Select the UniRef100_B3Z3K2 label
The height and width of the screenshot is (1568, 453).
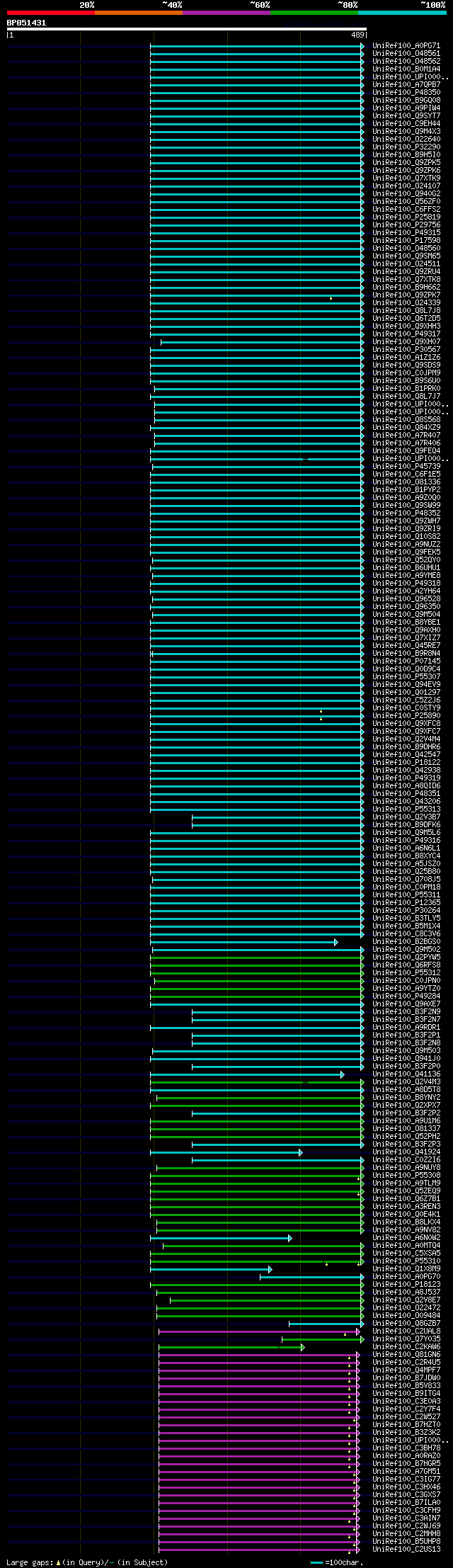click(406, 1433)
